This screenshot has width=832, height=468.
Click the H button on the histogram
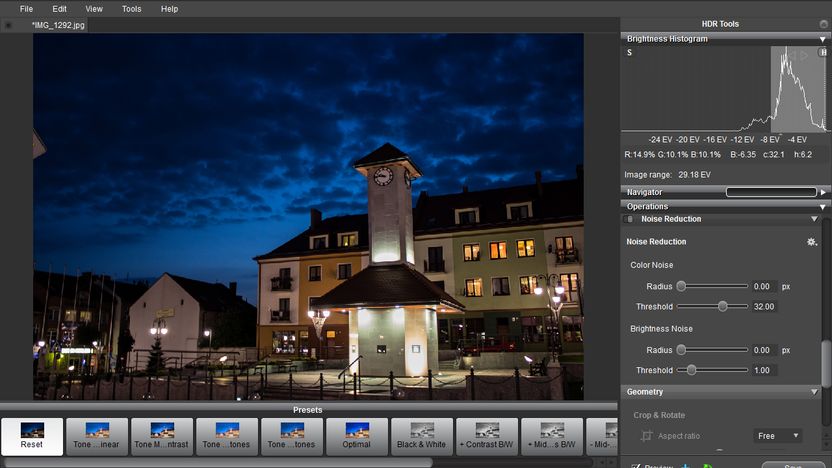pos(822,52)
